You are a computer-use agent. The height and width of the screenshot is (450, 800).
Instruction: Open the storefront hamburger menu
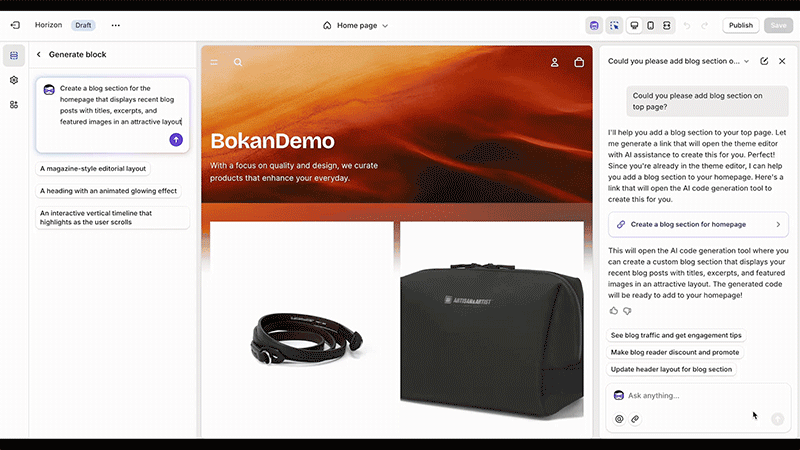click(x=214, y=62)
